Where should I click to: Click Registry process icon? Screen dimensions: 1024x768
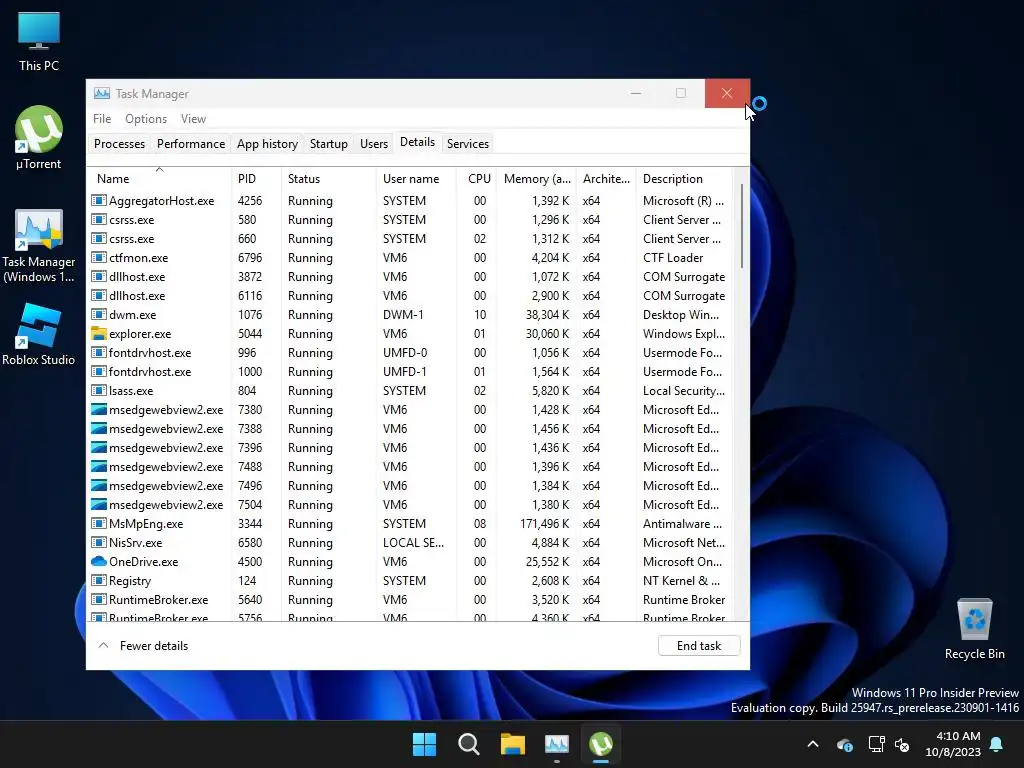(99, 581)
